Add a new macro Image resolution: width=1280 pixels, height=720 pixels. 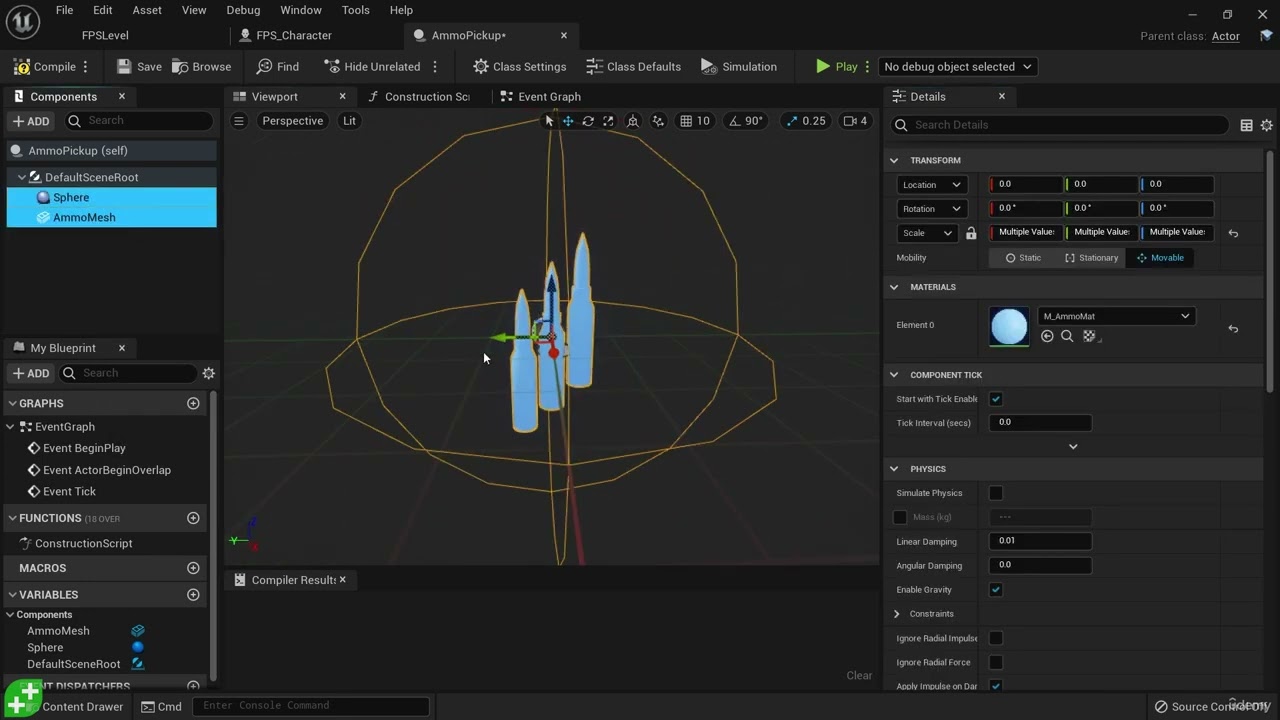(193, 568)
